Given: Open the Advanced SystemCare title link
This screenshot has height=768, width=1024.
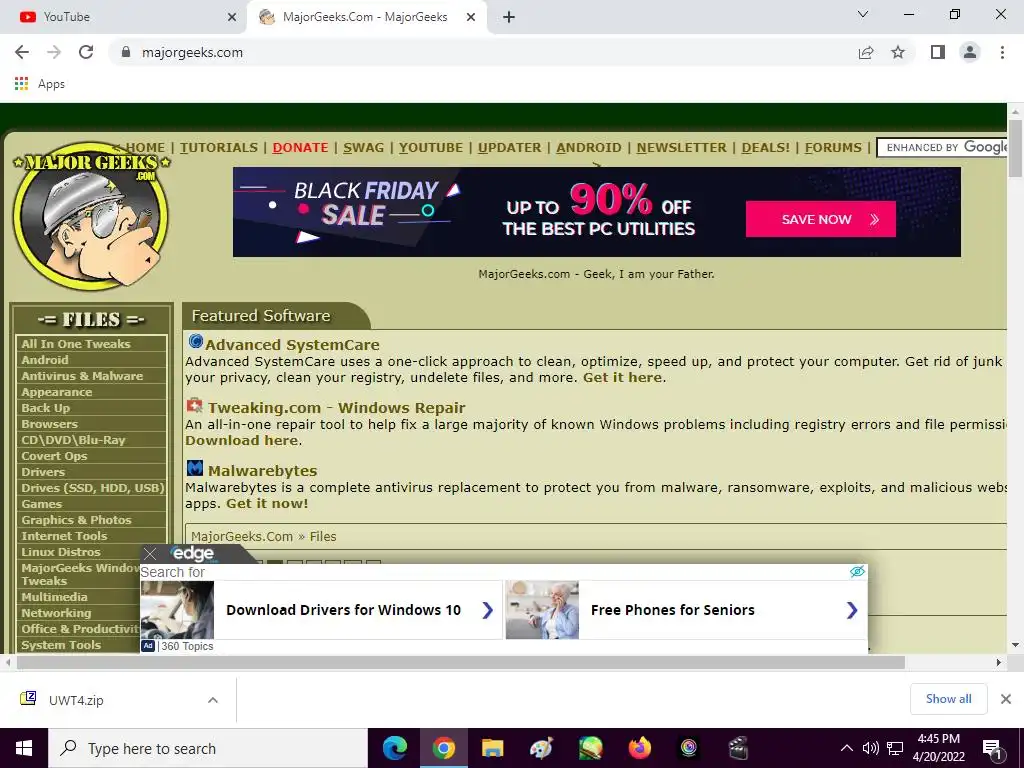Looking at the screenshot, I should (x=292, y=344).
